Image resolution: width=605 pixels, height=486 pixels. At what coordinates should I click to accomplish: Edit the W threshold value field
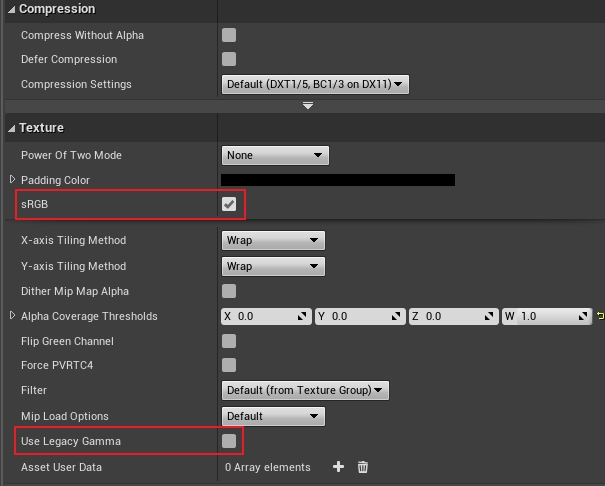pos(547,316)
